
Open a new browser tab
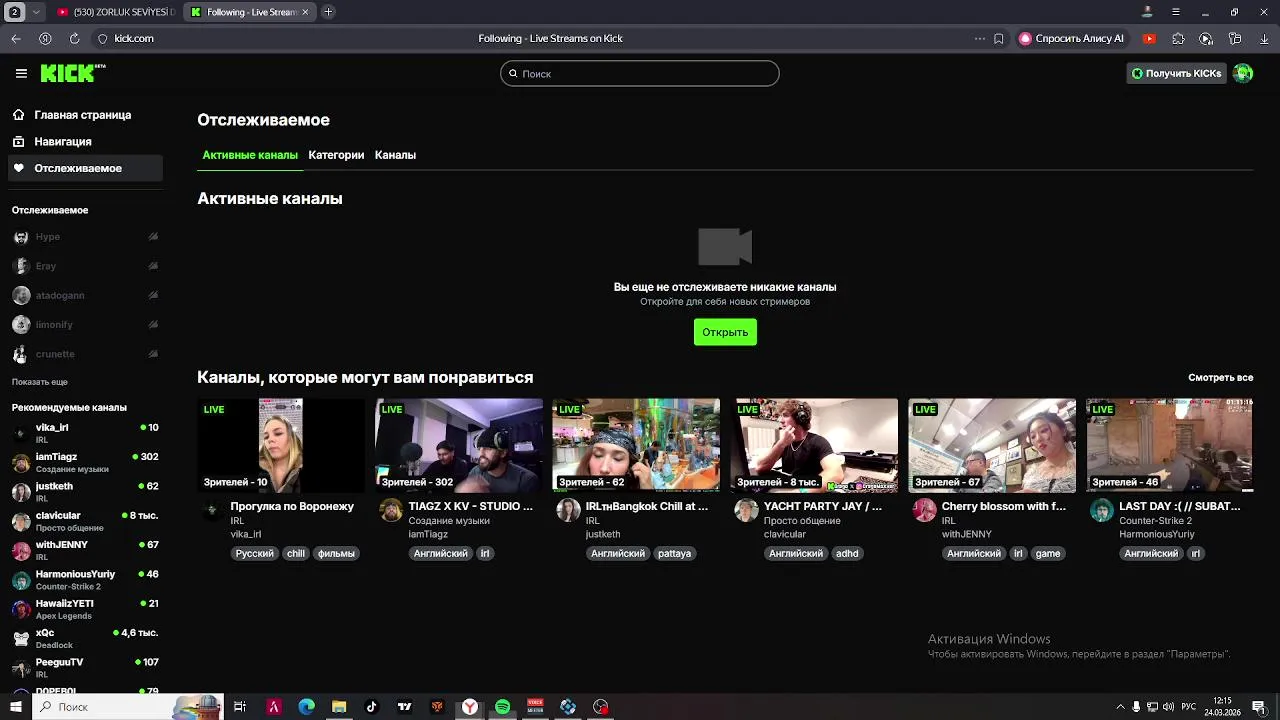[328, 12]
